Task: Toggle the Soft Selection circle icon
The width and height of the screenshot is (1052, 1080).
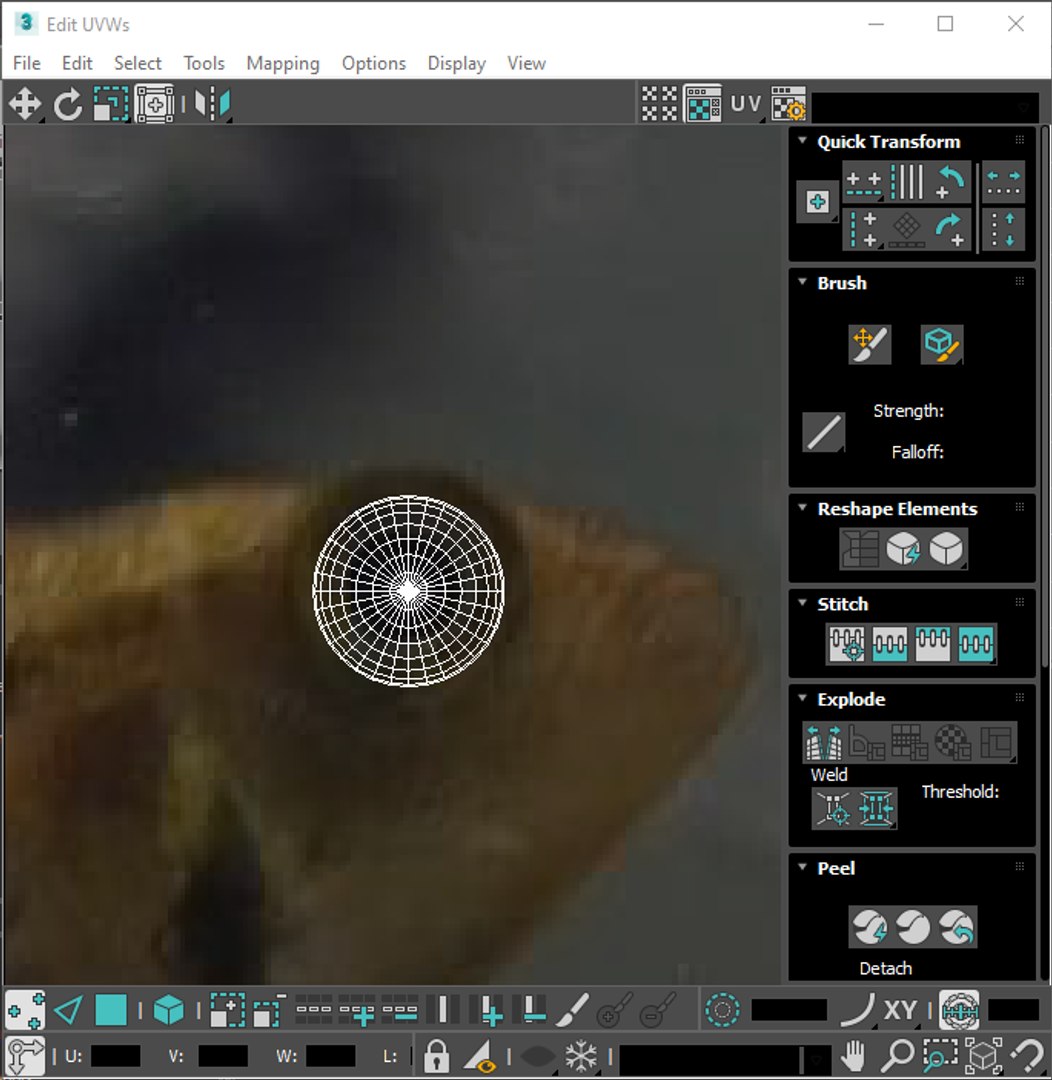Action: pos(723,1010)
